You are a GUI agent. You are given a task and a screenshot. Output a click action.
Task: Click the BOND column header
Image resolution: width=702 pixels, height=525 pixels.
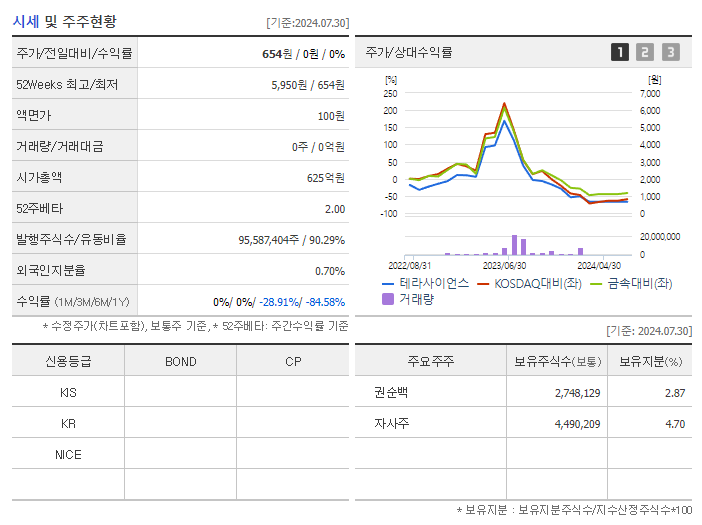[180, 362]
